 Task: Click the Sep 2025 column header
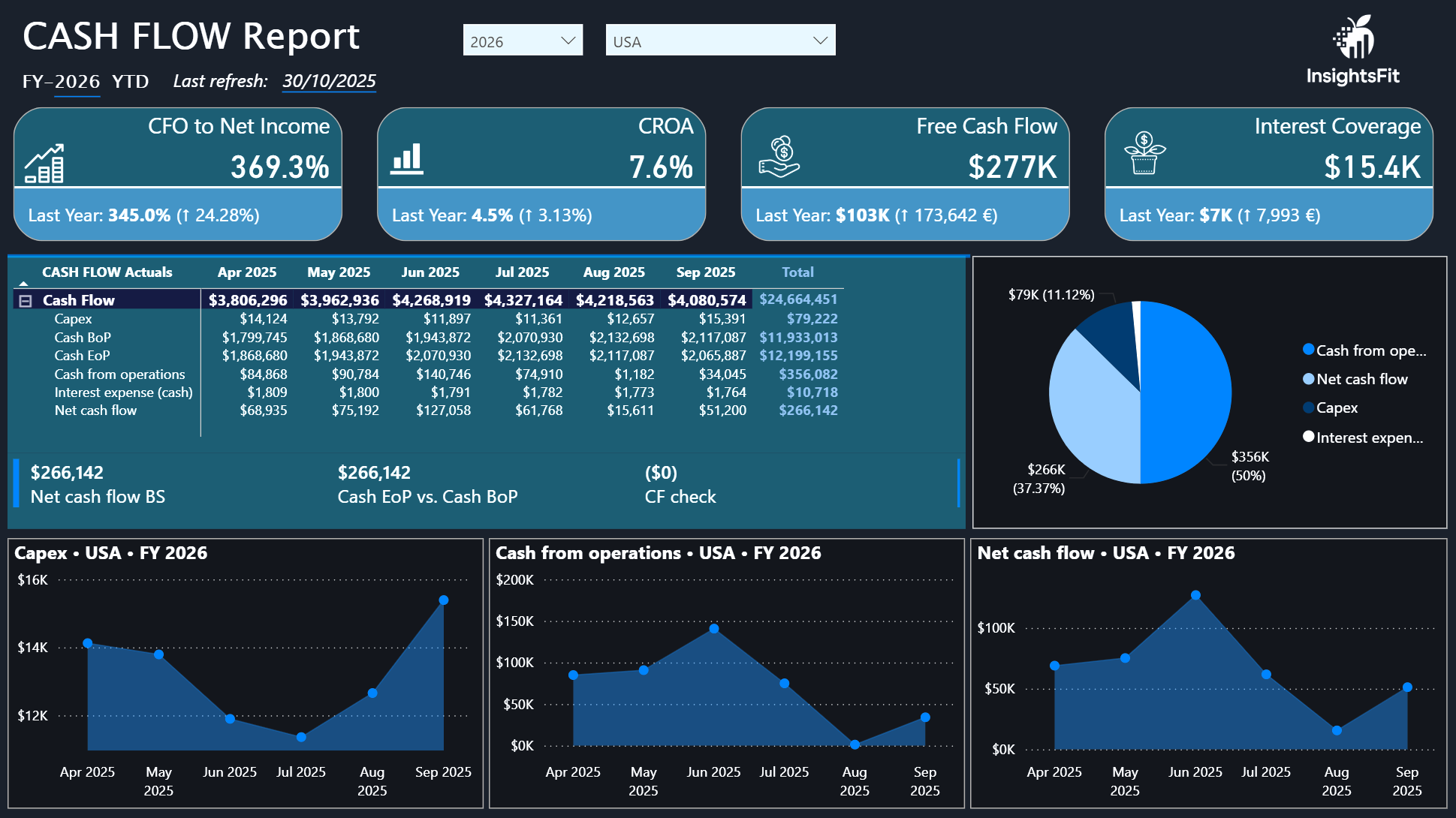click(x=705, y=272)
